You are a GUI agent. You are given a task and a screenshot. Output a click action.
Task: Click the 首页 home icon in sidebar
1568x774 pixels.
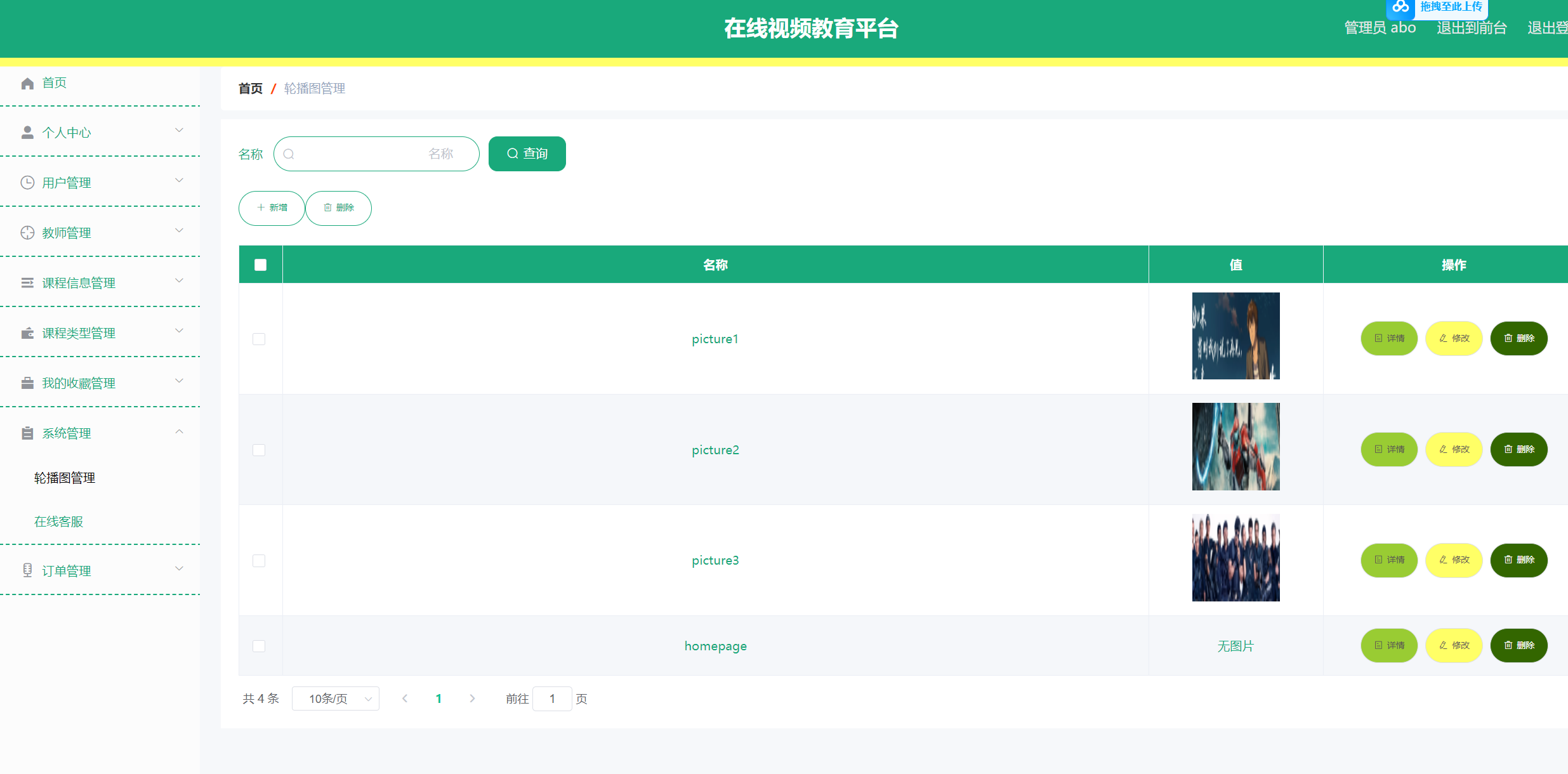click(27, 82)
